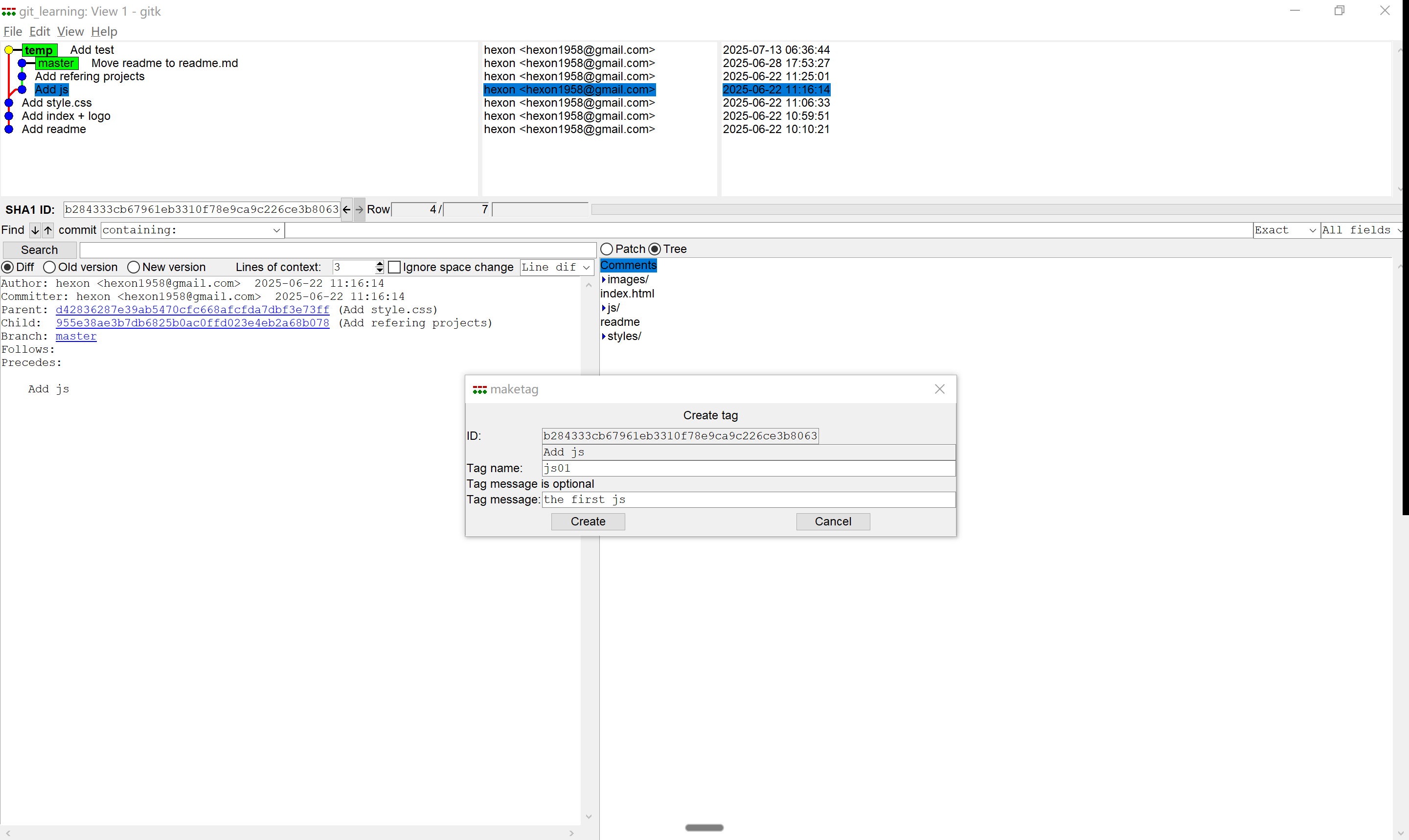Open parent commit d42836287e hash link

[x=192, y=310]
